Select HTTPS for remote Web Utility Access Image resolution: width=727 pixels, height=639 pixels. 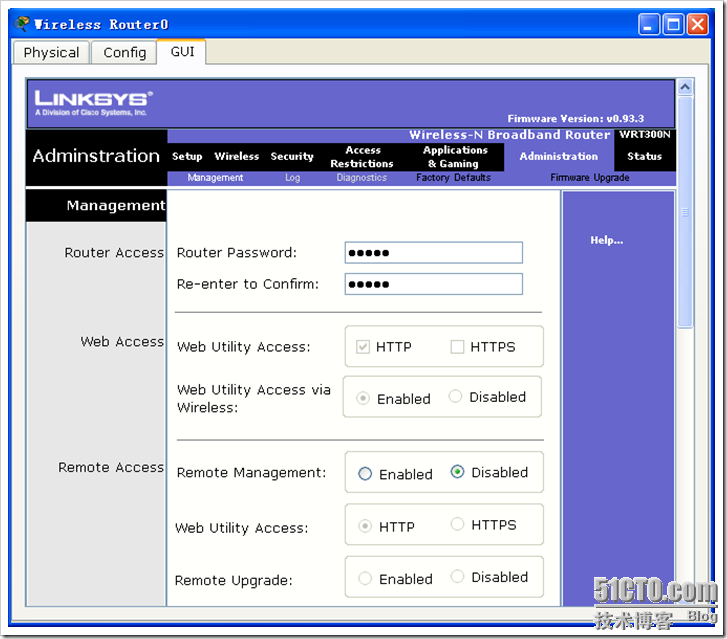[457, 524]
